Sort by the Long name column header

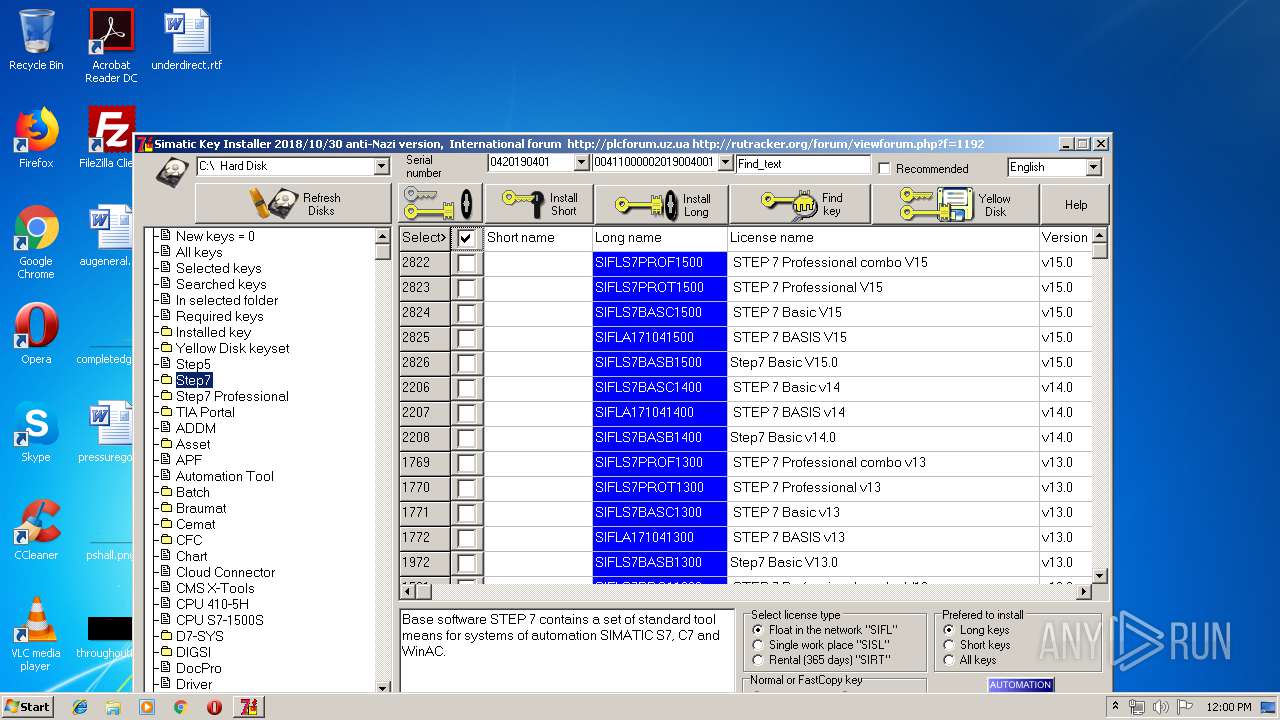click(x=659, y=238)
